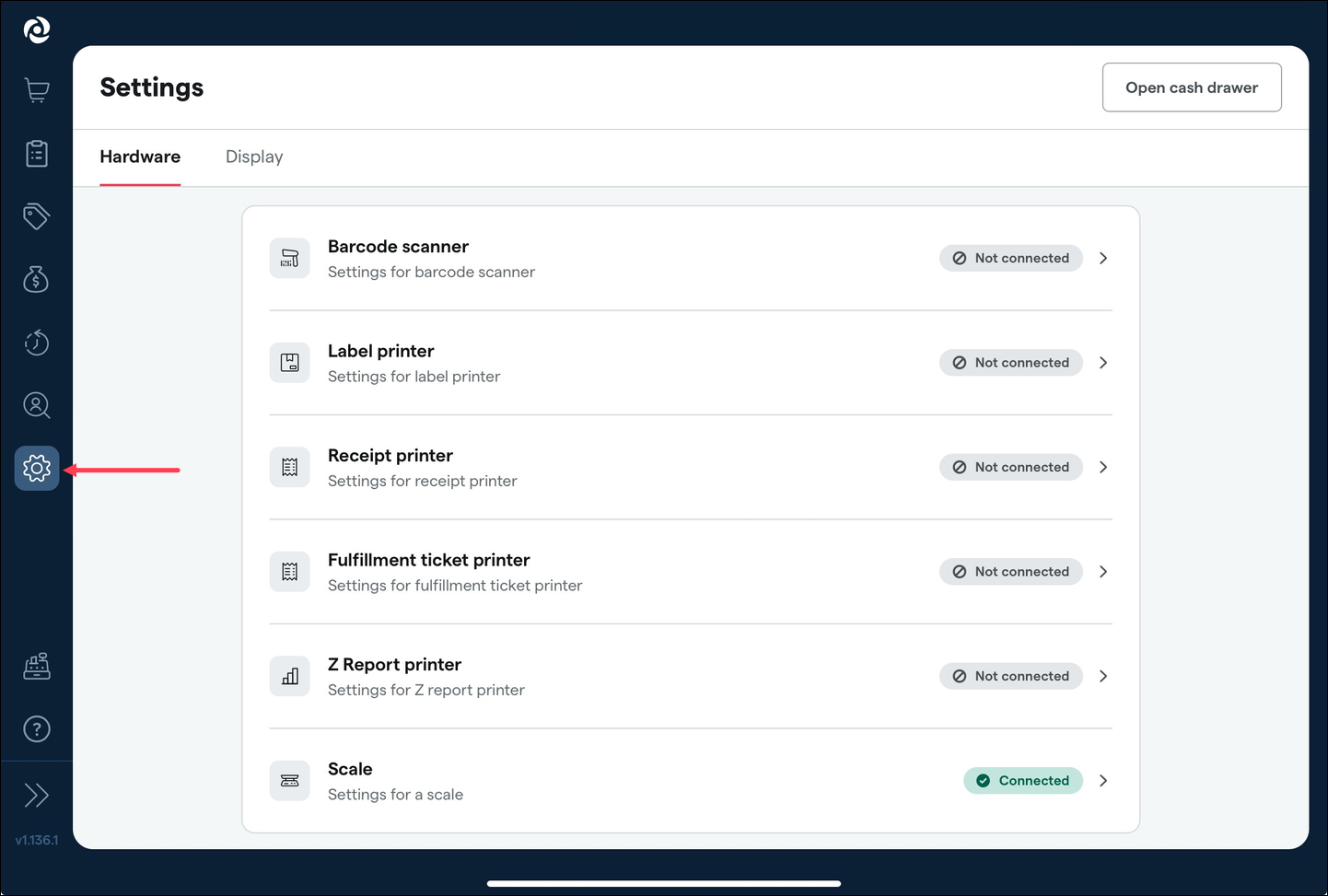
Task: Open Label printer settings via its chevron
Action: (x=1103, y=363)
